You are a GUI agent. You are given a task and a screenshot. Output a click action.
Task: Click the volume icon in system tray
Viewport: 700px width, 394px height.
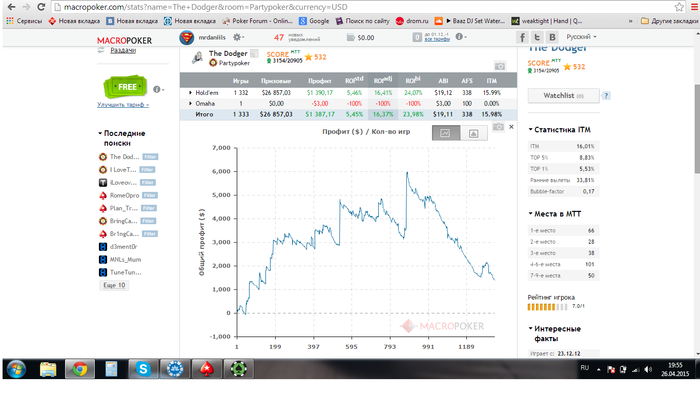(648, 369)
